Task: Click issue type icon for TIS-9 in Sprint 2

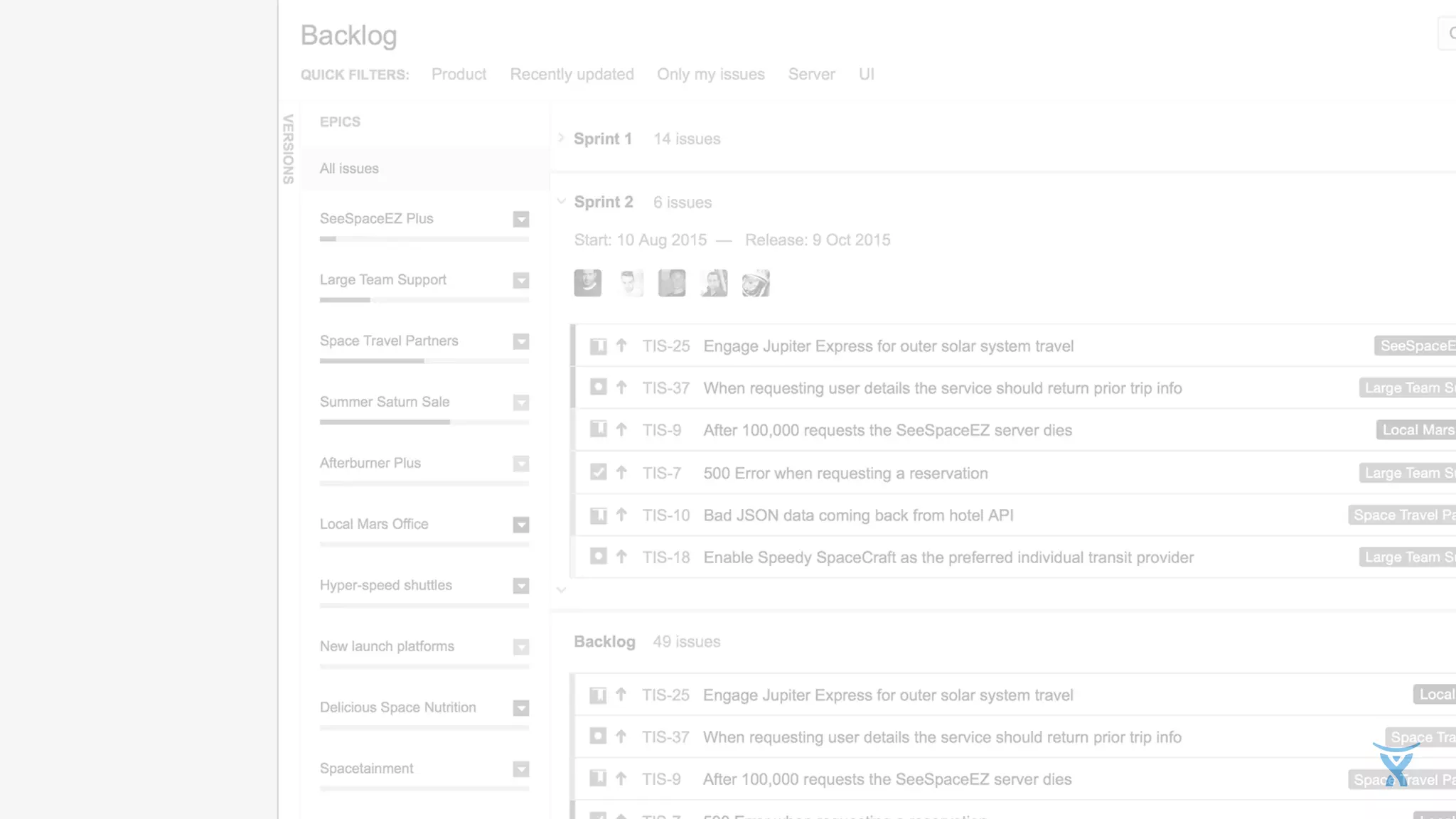Action: (598, 429)
